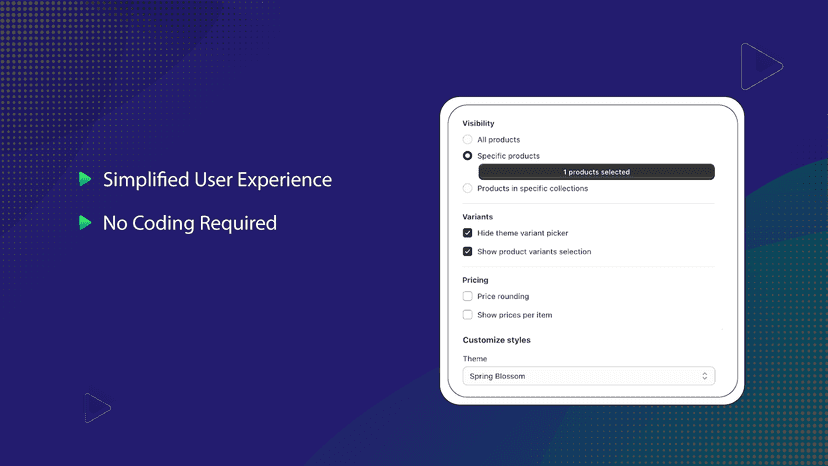Enable the Price rounding checkbox
Image resolution: width=828 pixels, height=466 pixels.
coord(467,296)
